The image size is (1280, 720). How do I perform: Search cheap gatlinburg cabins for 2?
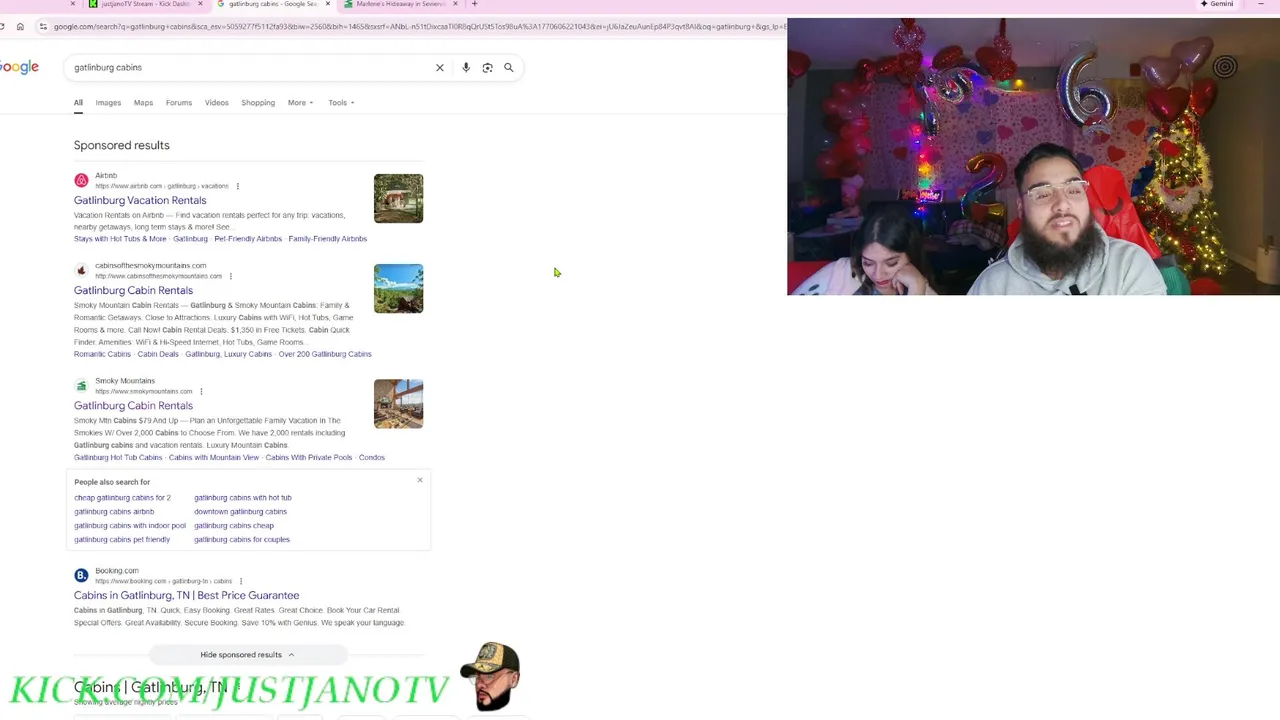point(122,498)
